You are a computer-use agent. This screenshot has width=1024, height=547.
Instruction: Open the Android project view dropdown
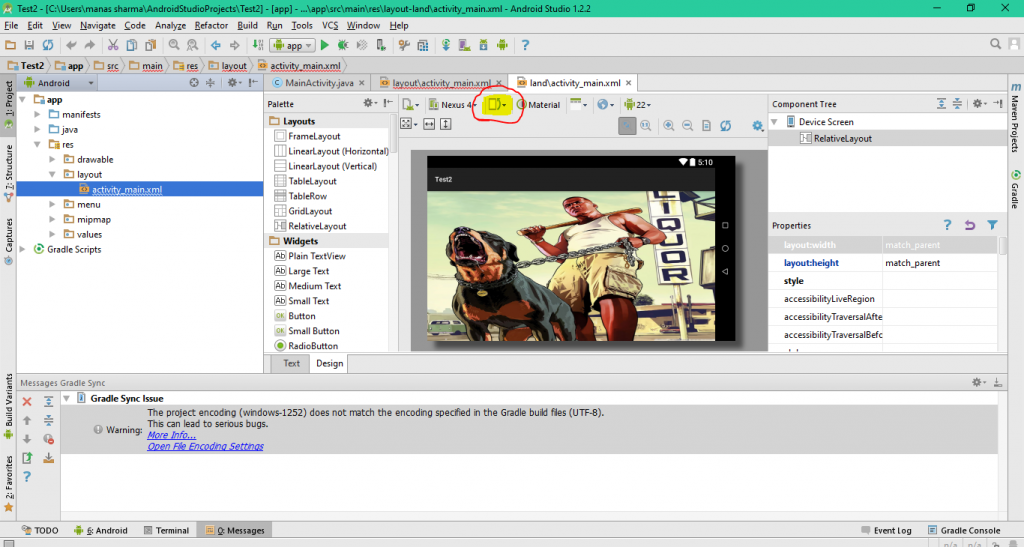[x=60, y=83]
